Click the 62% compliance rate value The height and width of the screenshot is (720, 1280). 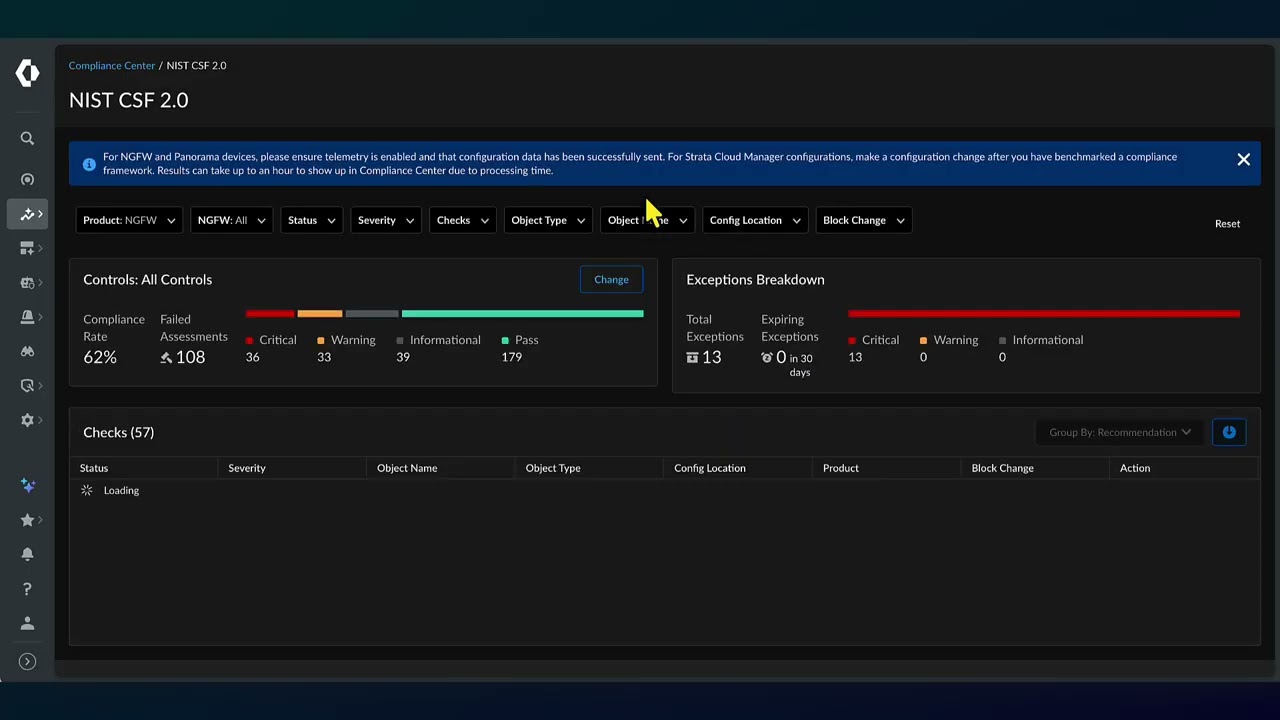100,357
